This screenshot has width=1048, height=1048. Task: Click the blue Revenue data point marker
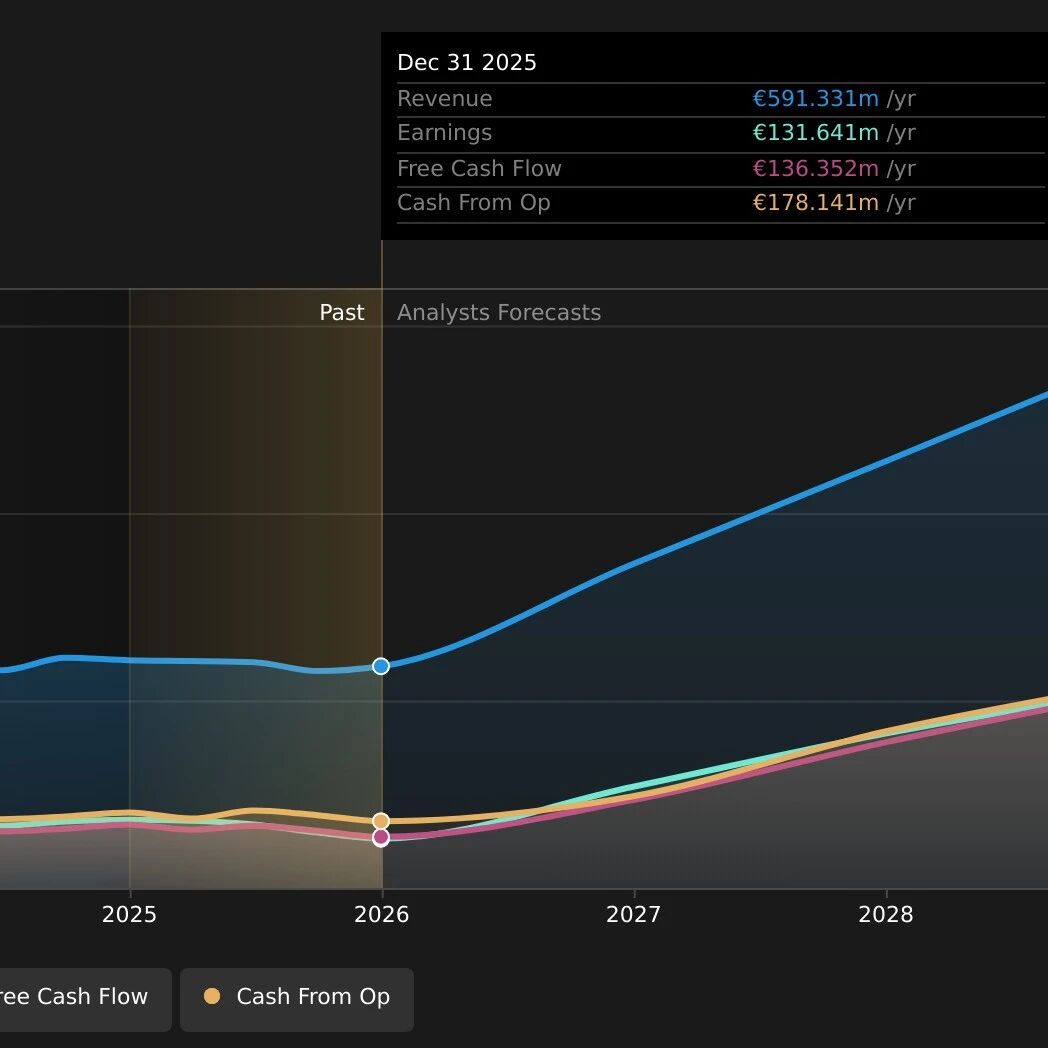point(381,666)
